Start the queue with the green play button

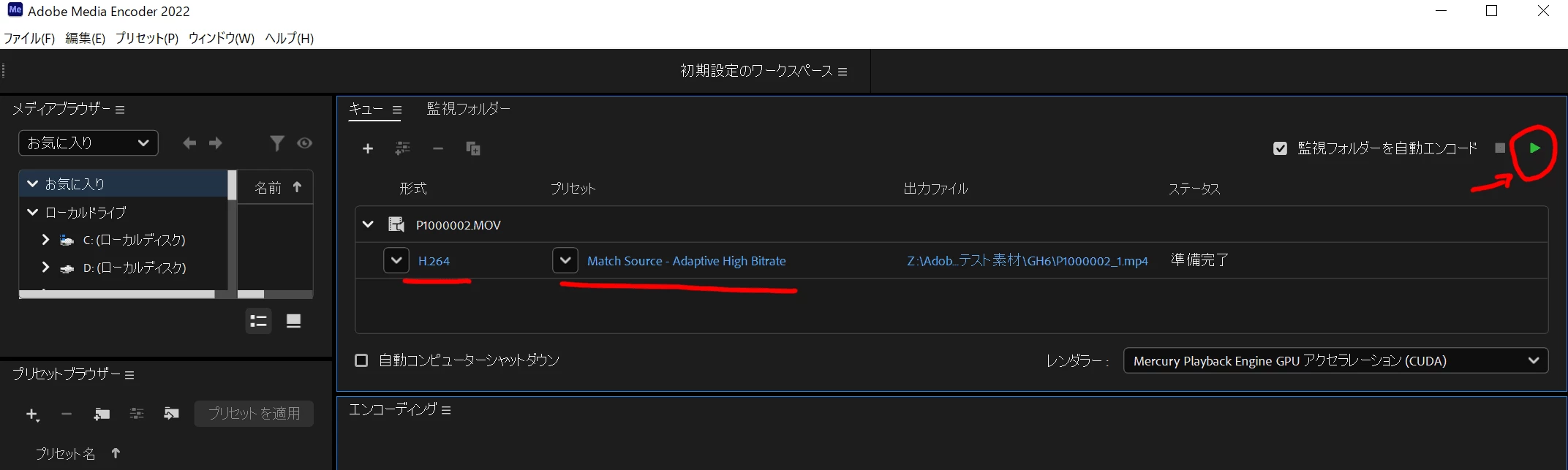click(x=1534, y=148)
